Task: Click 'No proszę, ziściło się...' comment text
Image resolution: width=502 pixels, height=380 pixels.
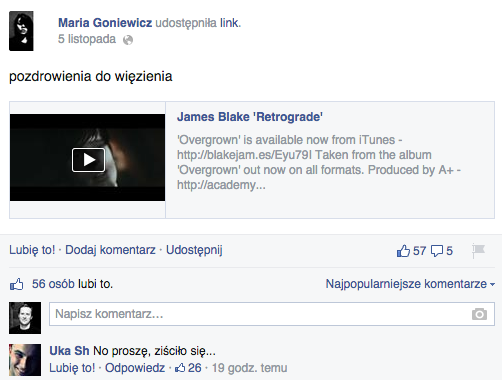Action: (x=154, y=351)
